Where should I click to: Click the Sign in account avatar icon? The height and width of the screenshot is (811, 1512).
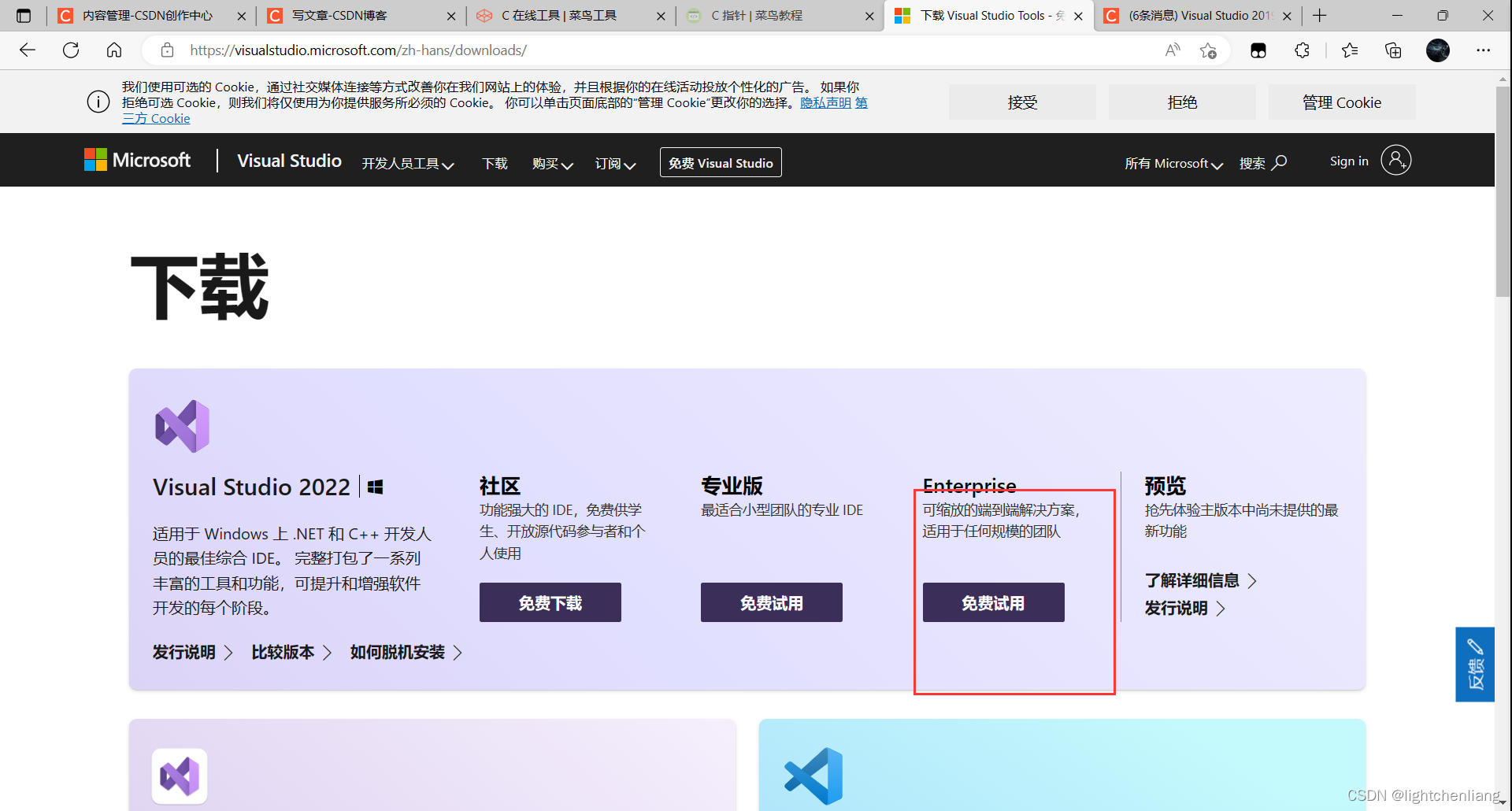pos(1395,160)
